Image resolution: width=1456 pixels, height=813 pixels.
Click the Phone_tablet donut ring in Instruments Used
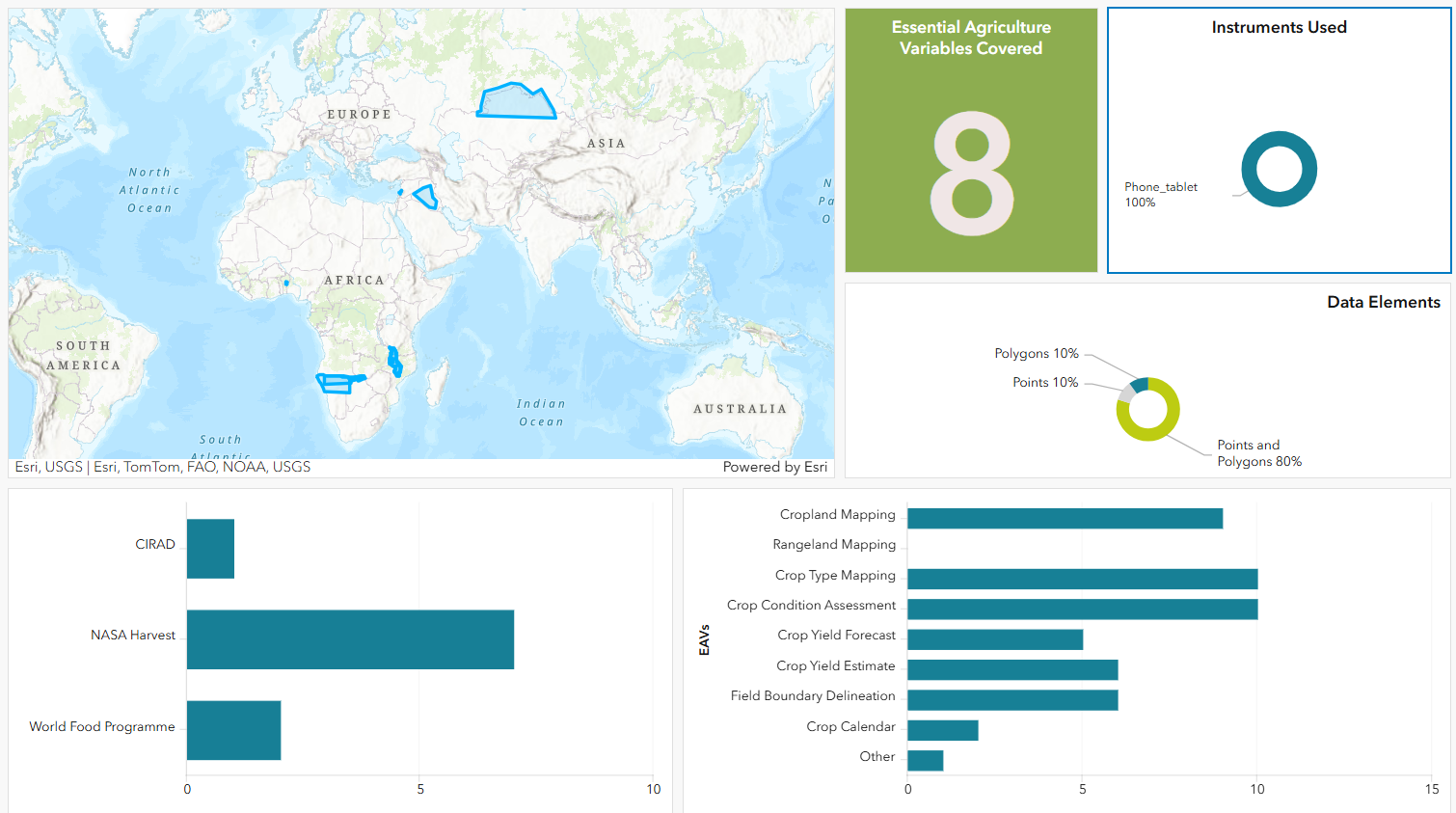coord(1278,137)
